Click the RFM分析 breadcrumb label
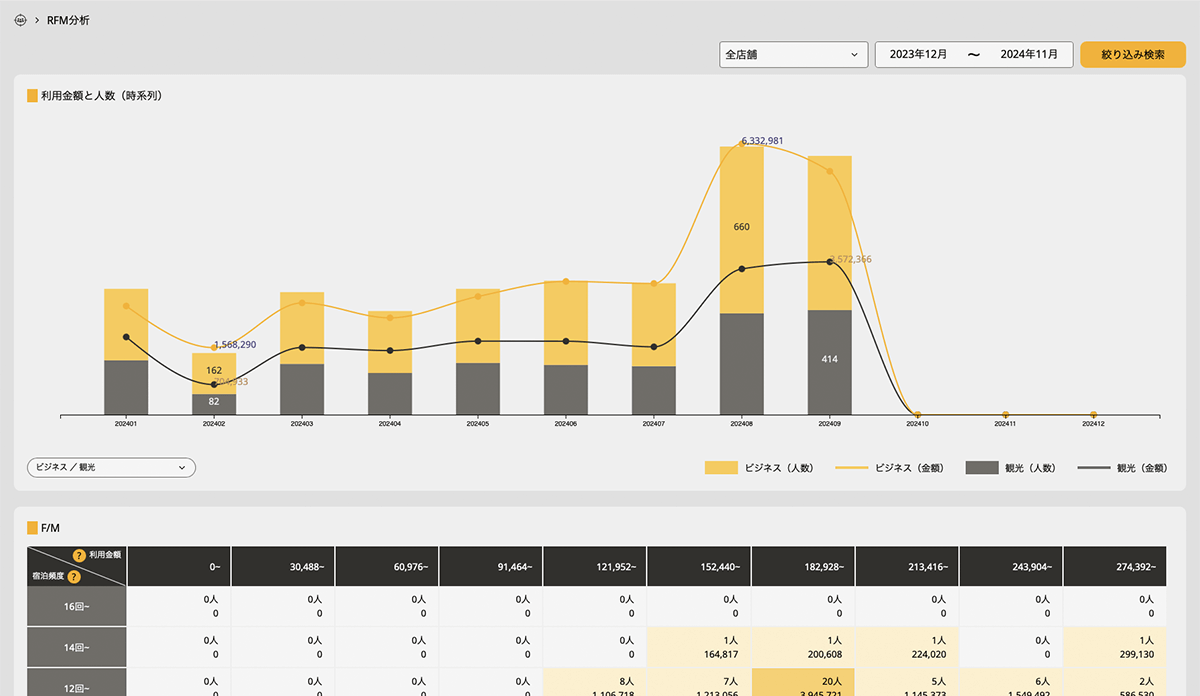The width and height of the screenshot is (1200, 696). pyautogui.click(x=68, y=20)
